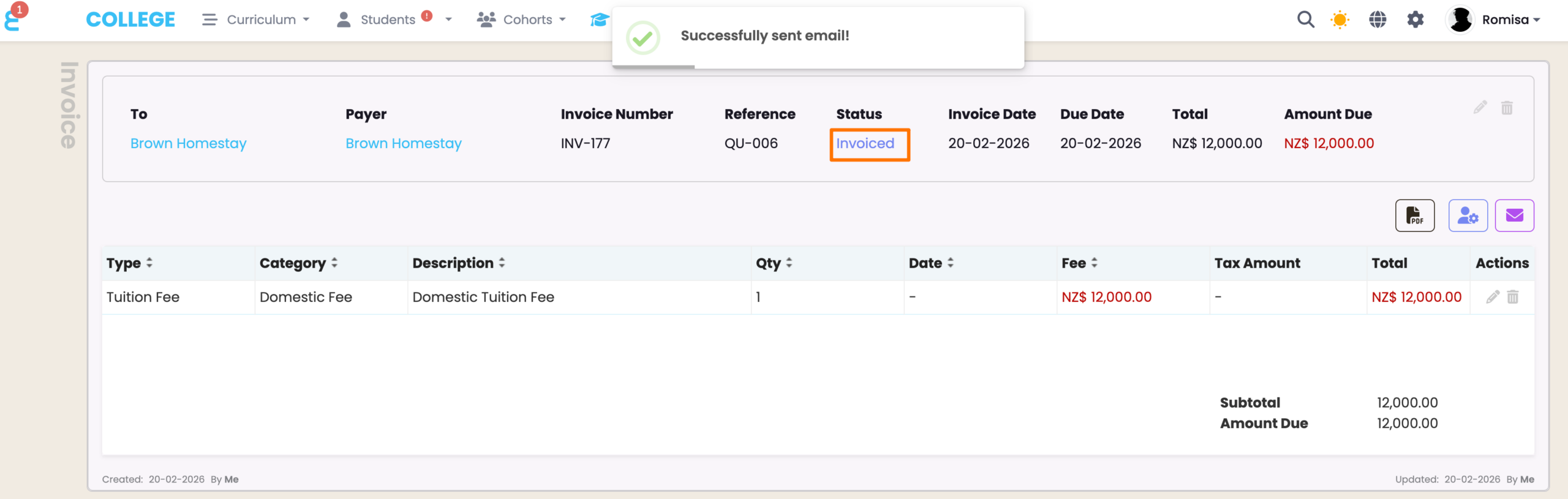The height and width of the screenshot is (499, 1568).
Task: Go to home via COLLEGE logo
Action: [130, 20]
